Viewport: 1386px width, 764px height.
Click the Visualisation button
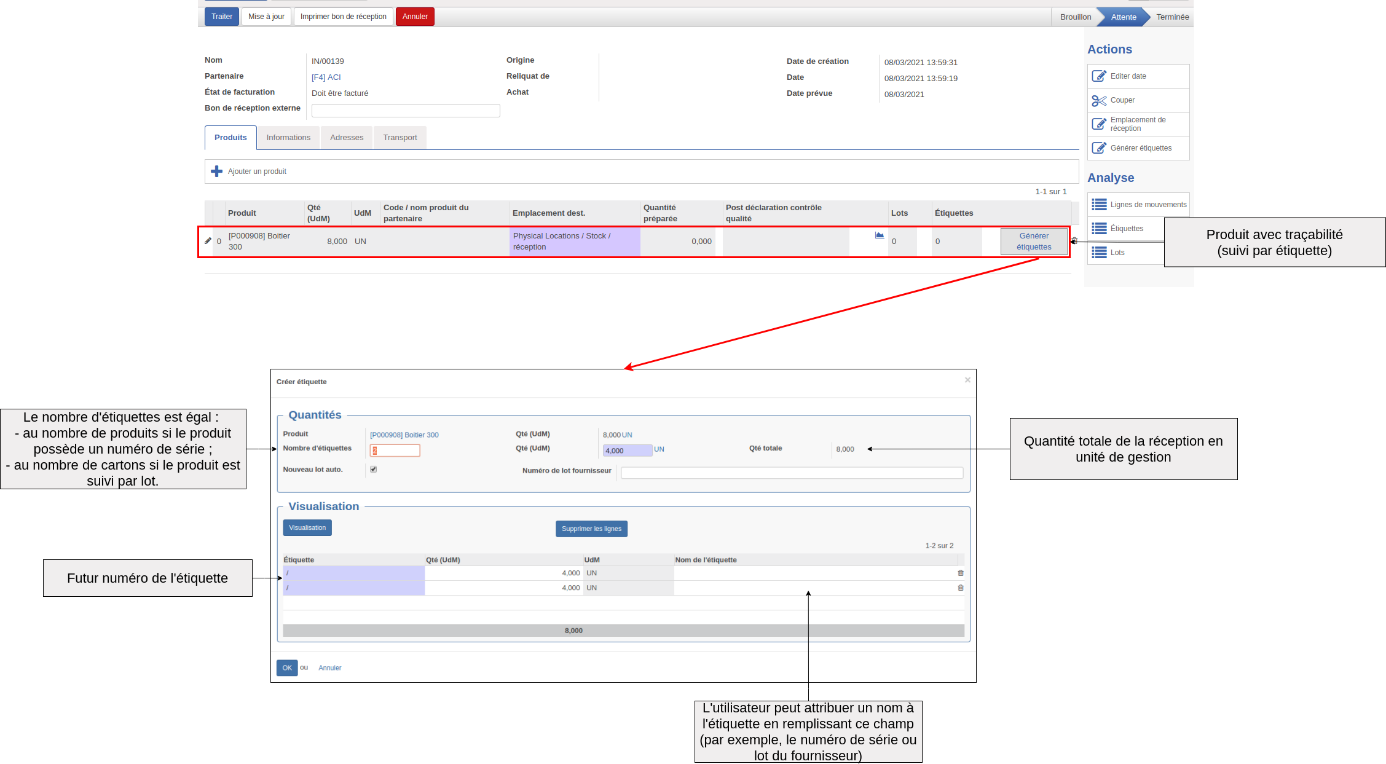[x=308, y=528]
